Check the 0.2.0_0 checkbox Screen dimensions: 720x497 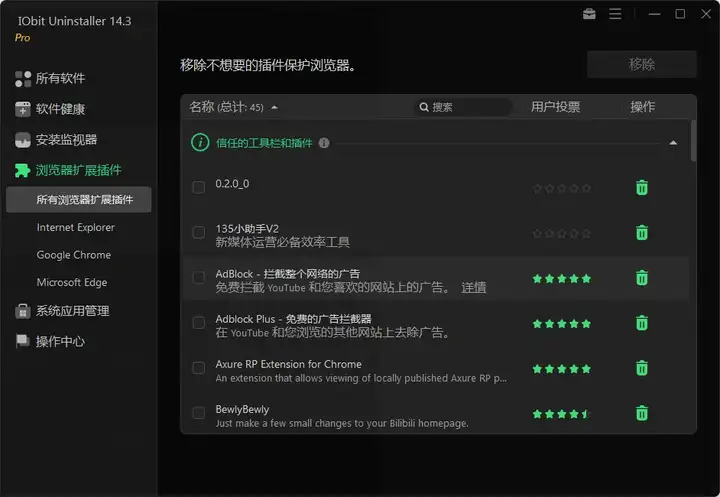point(198,187)
